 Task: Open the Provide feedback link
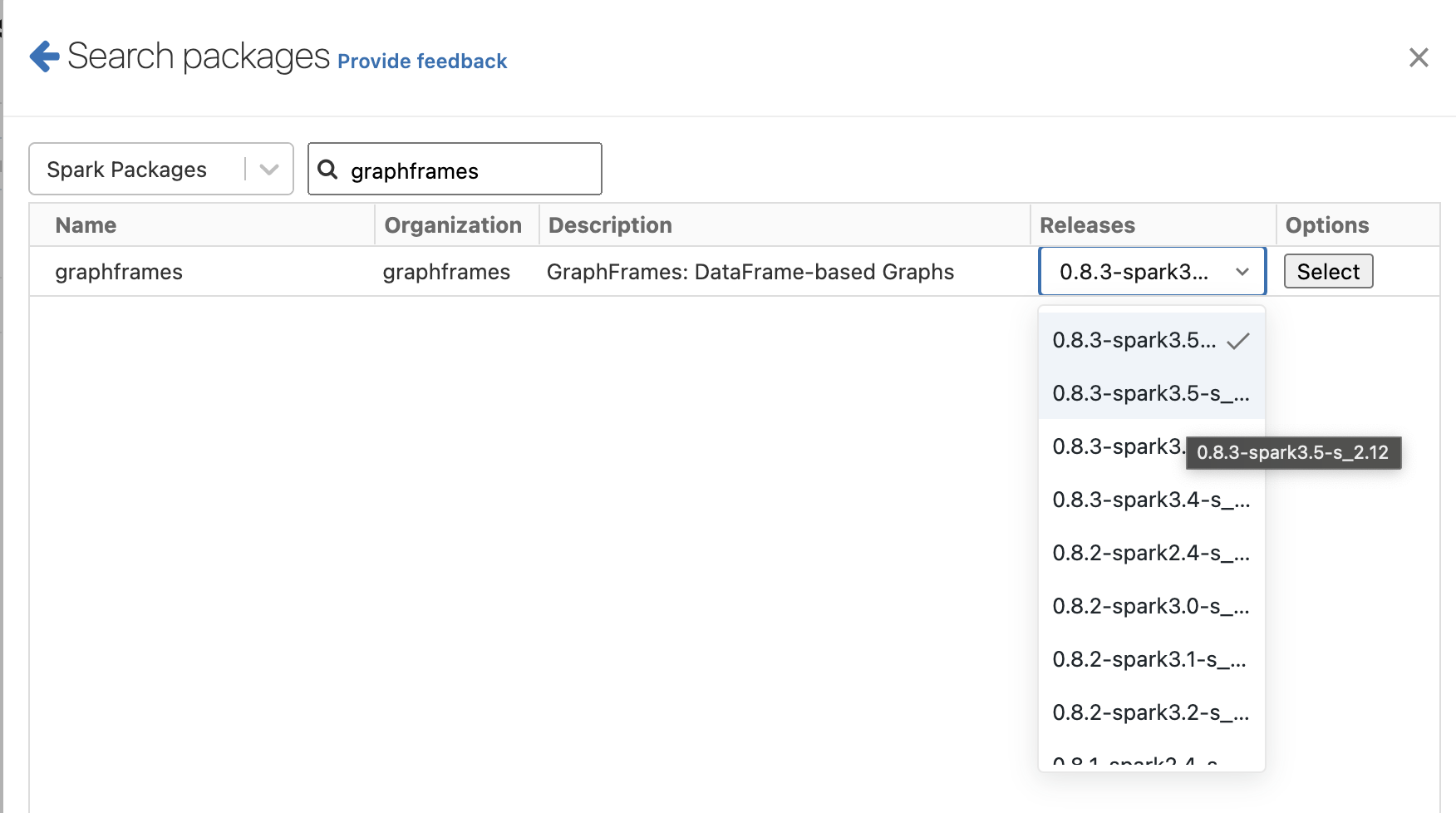click(x=421, y=62)
